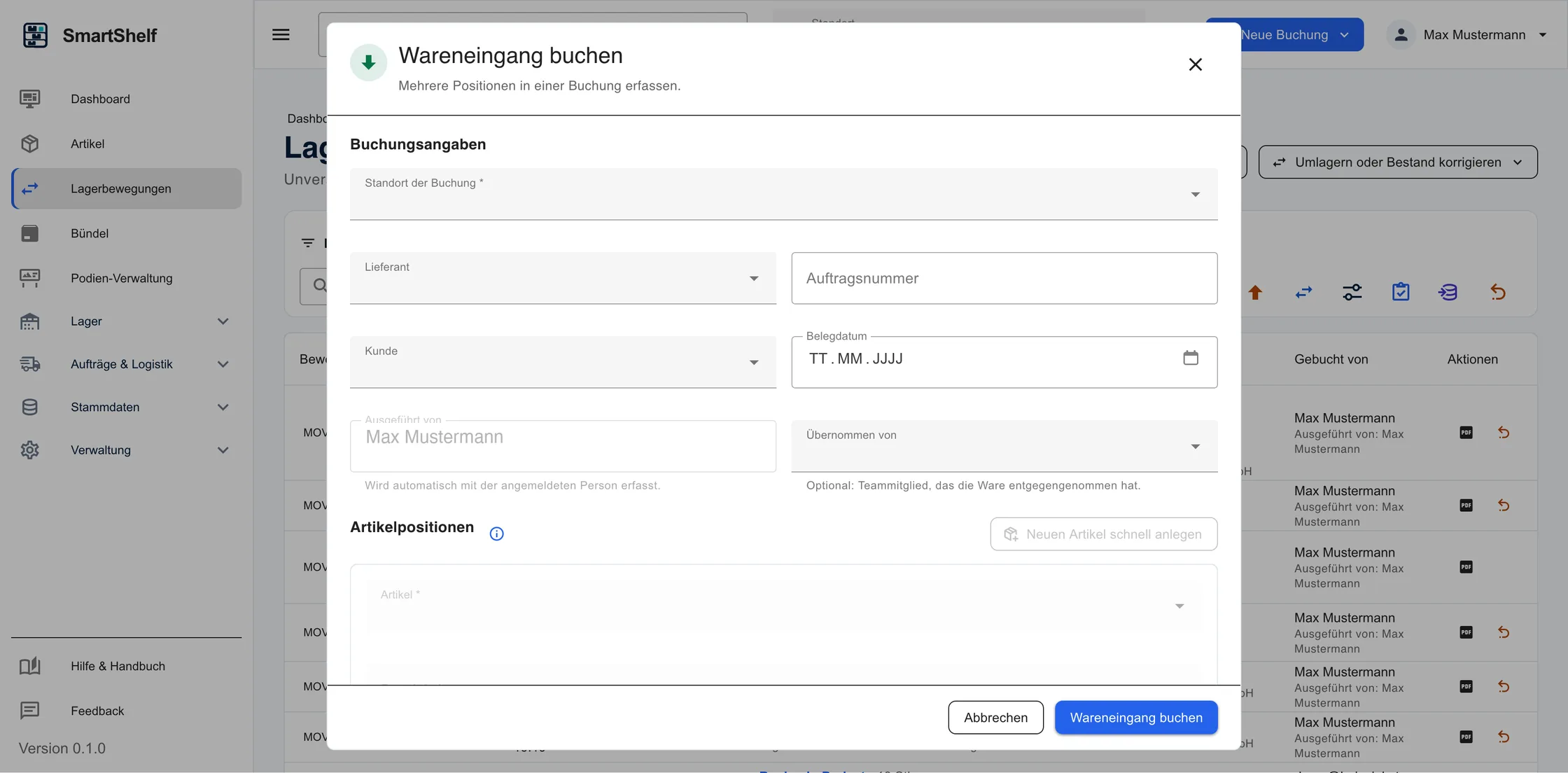Select Lagerbewegungen in sidebar
The image size is (1568, 773).
tap(126, 188)
